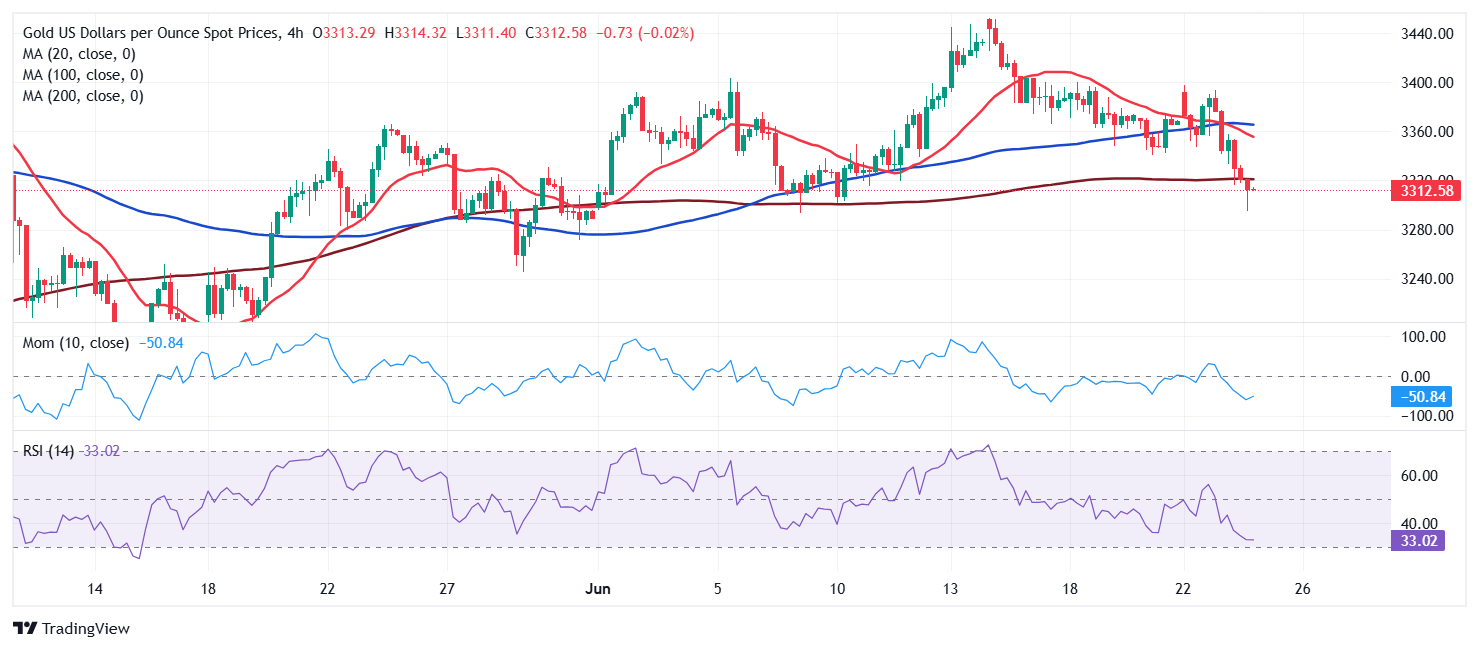Click the TradingView logo icon

(26, 629)
